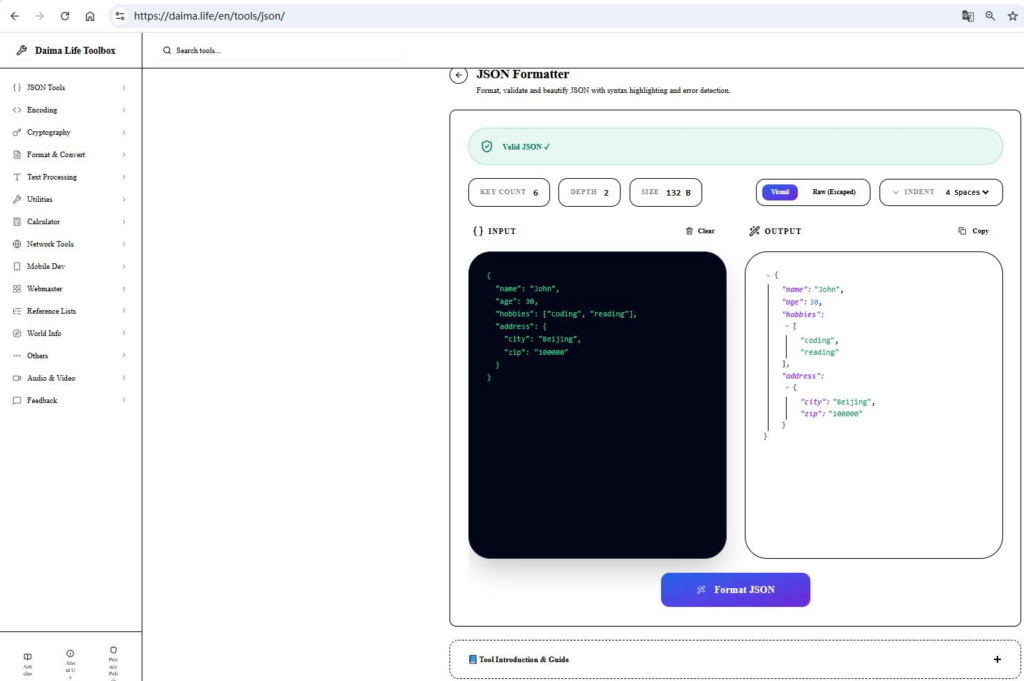1024x681 pixels.
Task: Click the Calculator icon in sidebar
Action: click(17, 221)
